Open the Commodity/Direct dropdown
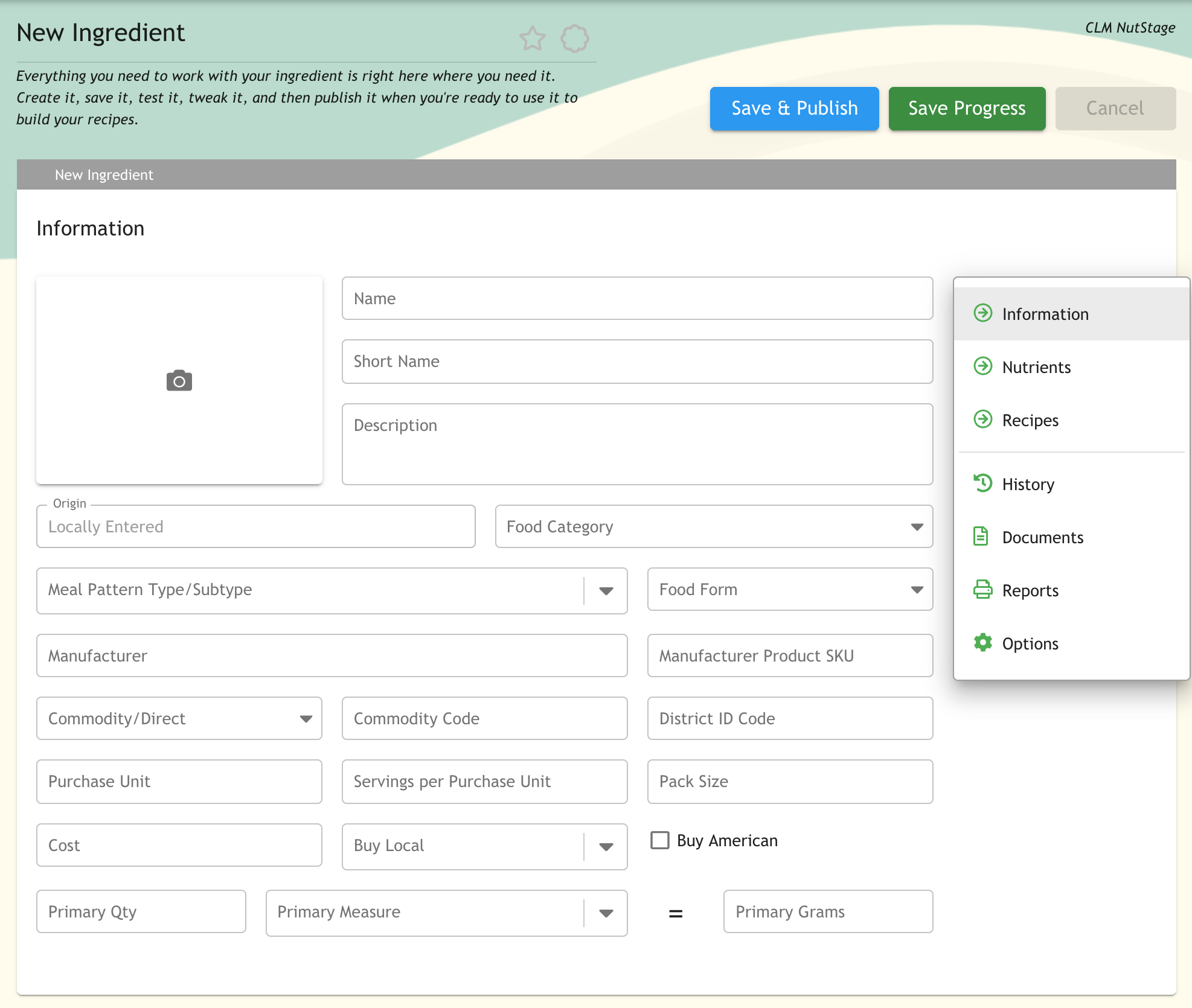The width and height of the screenshot is (1192, 1008). tap(306, 719)
